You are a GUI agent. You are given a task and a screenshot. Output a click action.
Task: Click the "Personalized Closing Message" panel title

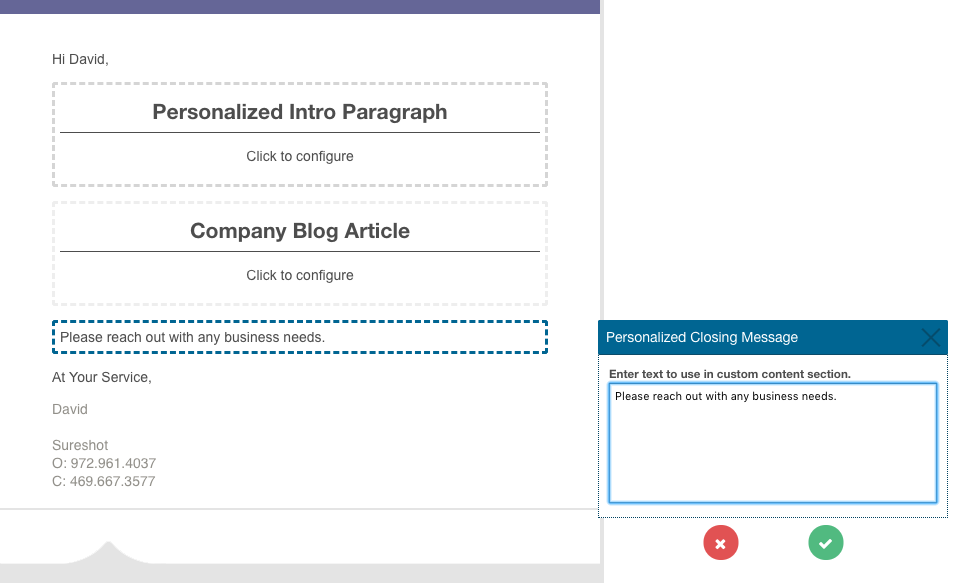[x=702, y=337]
